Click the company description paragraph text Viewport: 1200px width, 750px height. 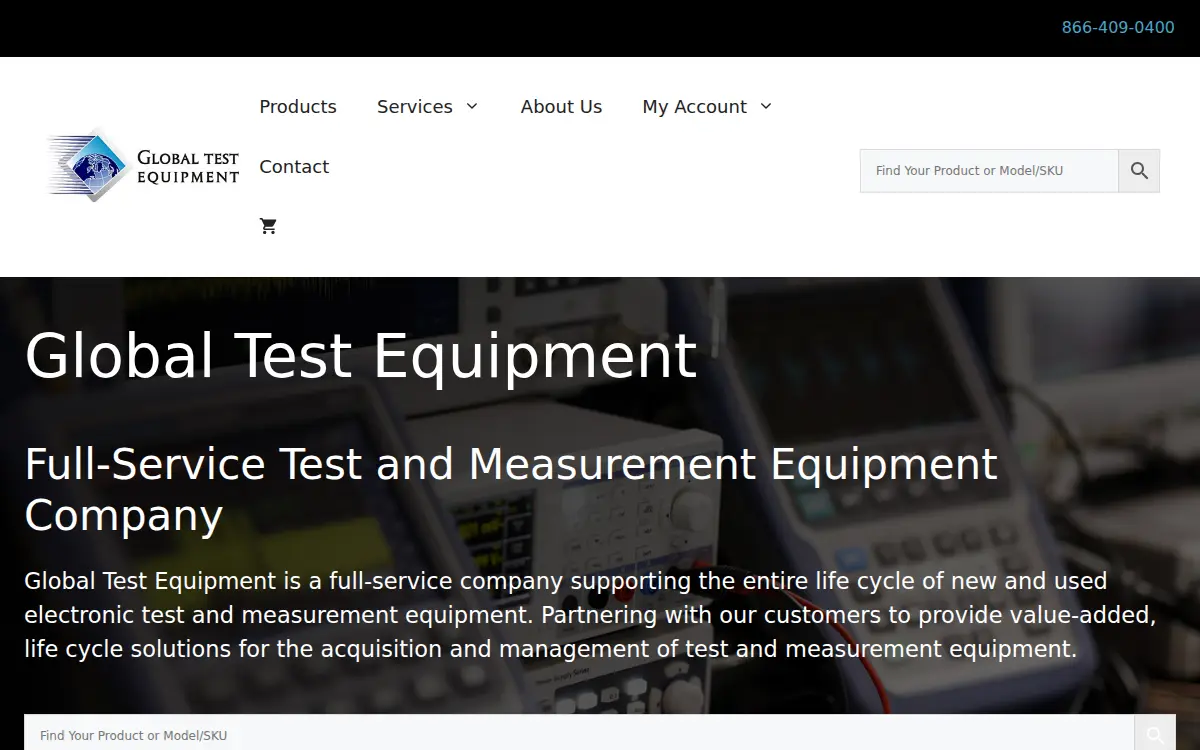[x=590, y=615]
